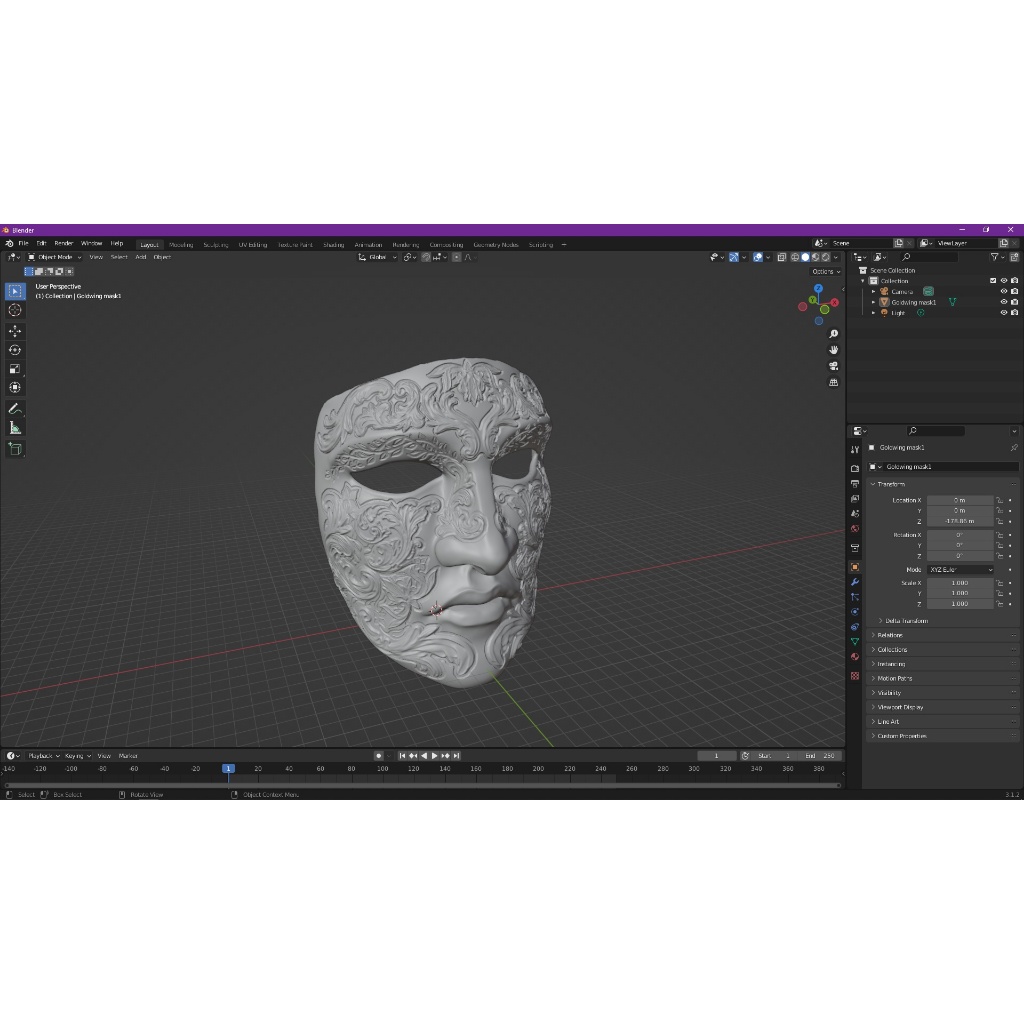Click the Location X value field

point(960,500)
